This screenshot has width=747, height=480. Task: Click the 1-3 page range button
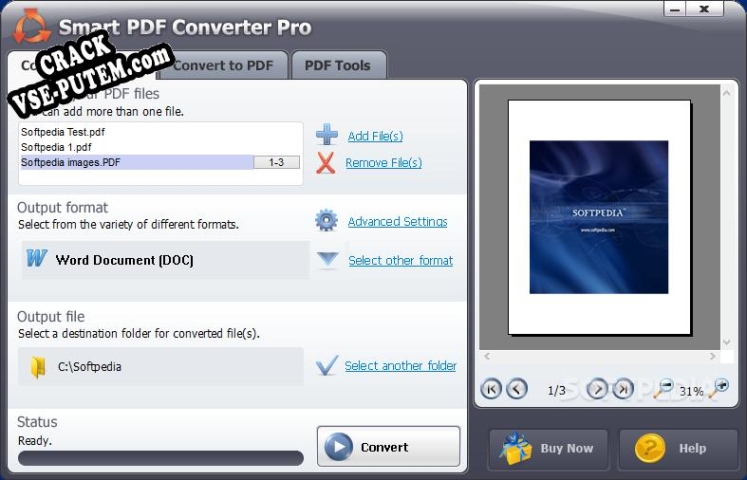tap(276, 162)
